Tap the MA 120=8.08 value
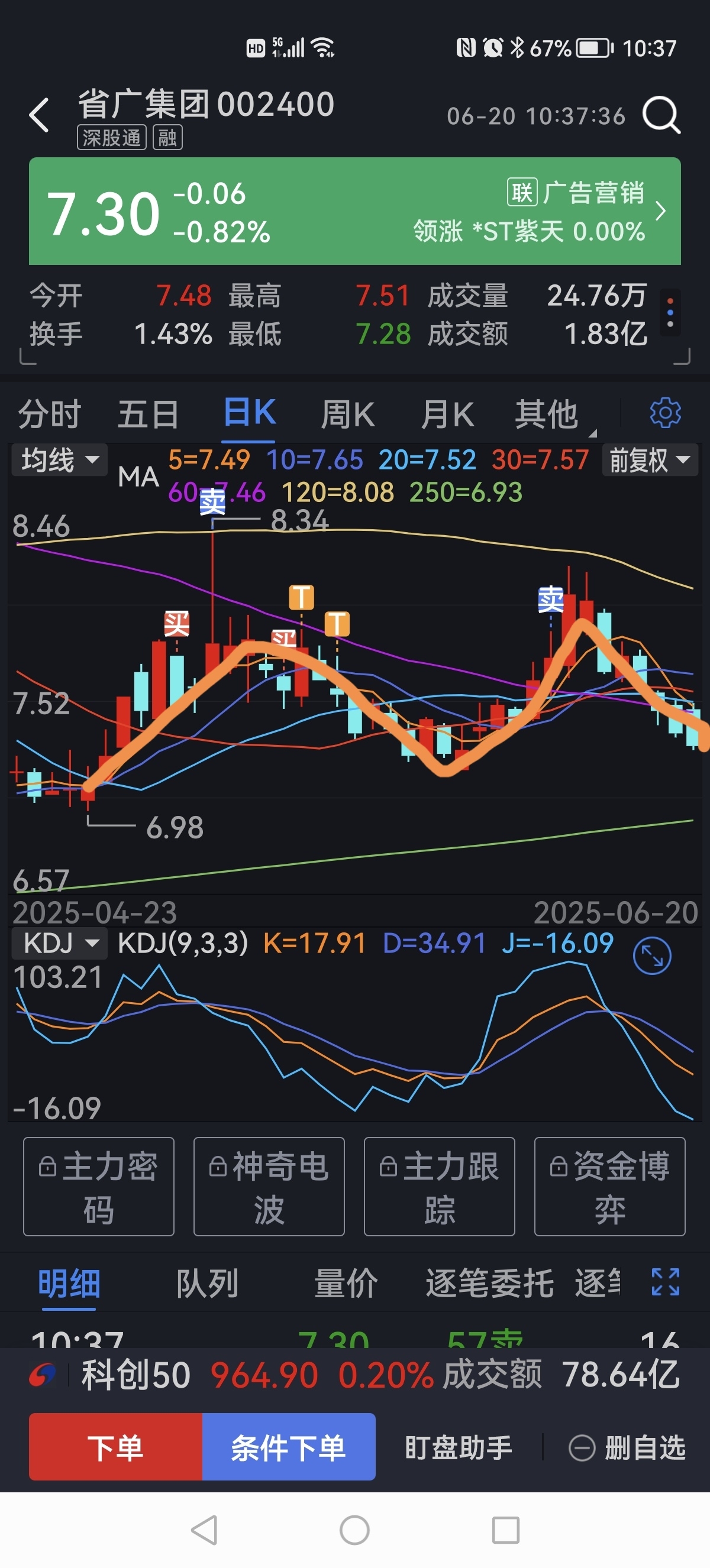The width and height of the screenshot is (710, 1568). 338,493
